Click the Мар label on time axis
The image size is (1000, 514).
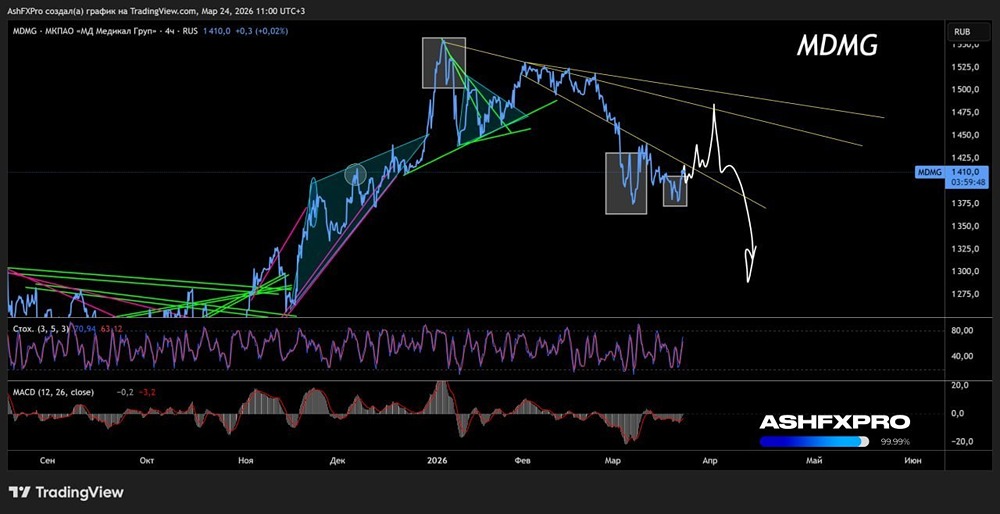(612, 460)
